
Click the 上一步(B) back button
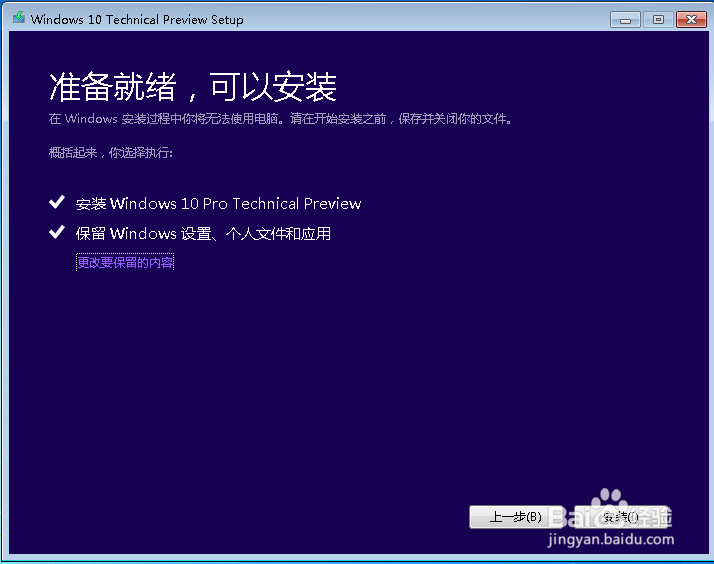515,517
